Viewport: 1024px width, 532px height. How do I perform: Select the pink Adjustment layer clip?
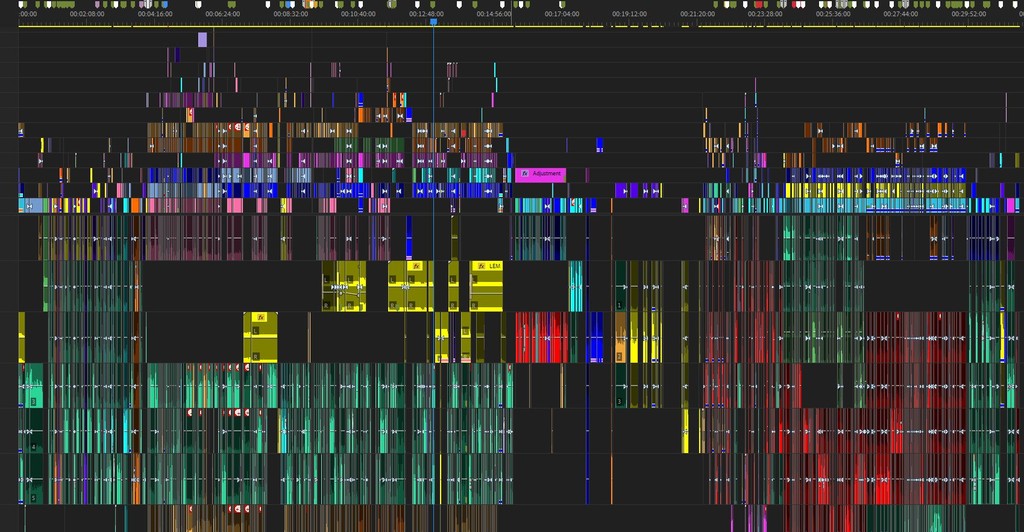click(x=540, y=174)
